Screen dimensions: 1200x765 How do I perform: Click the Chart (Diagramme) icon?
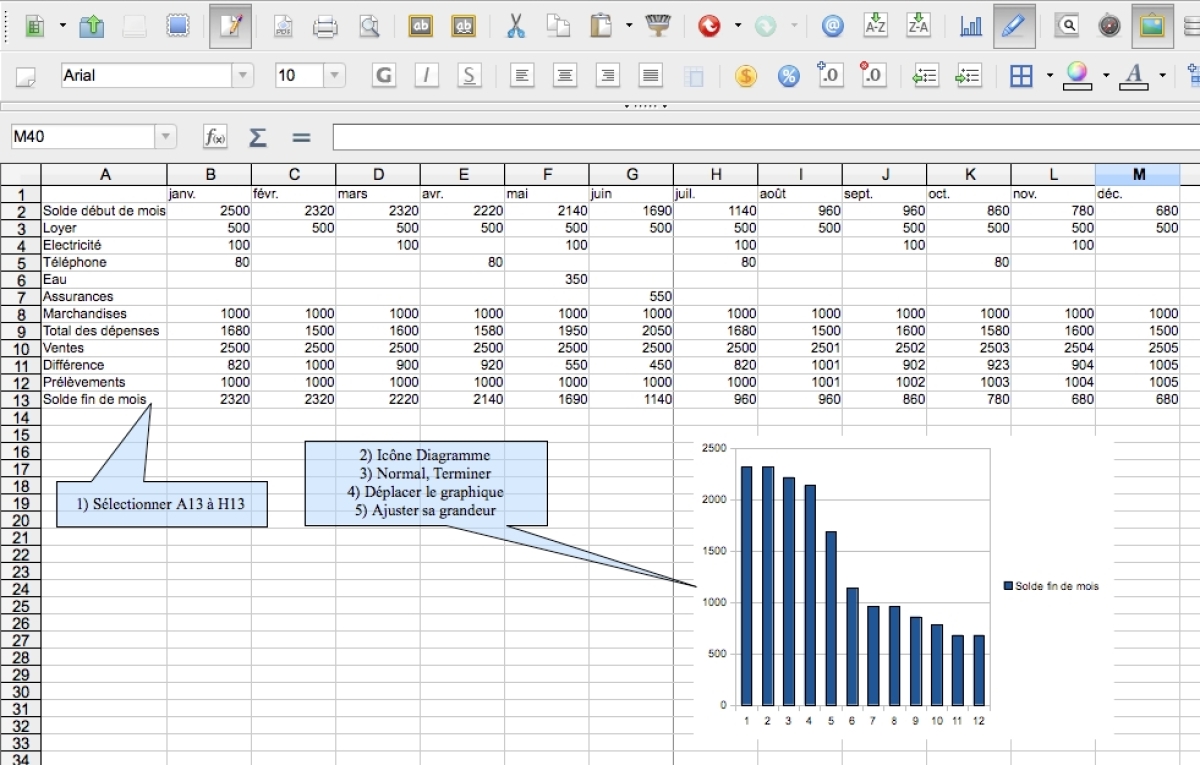(971, 27)
